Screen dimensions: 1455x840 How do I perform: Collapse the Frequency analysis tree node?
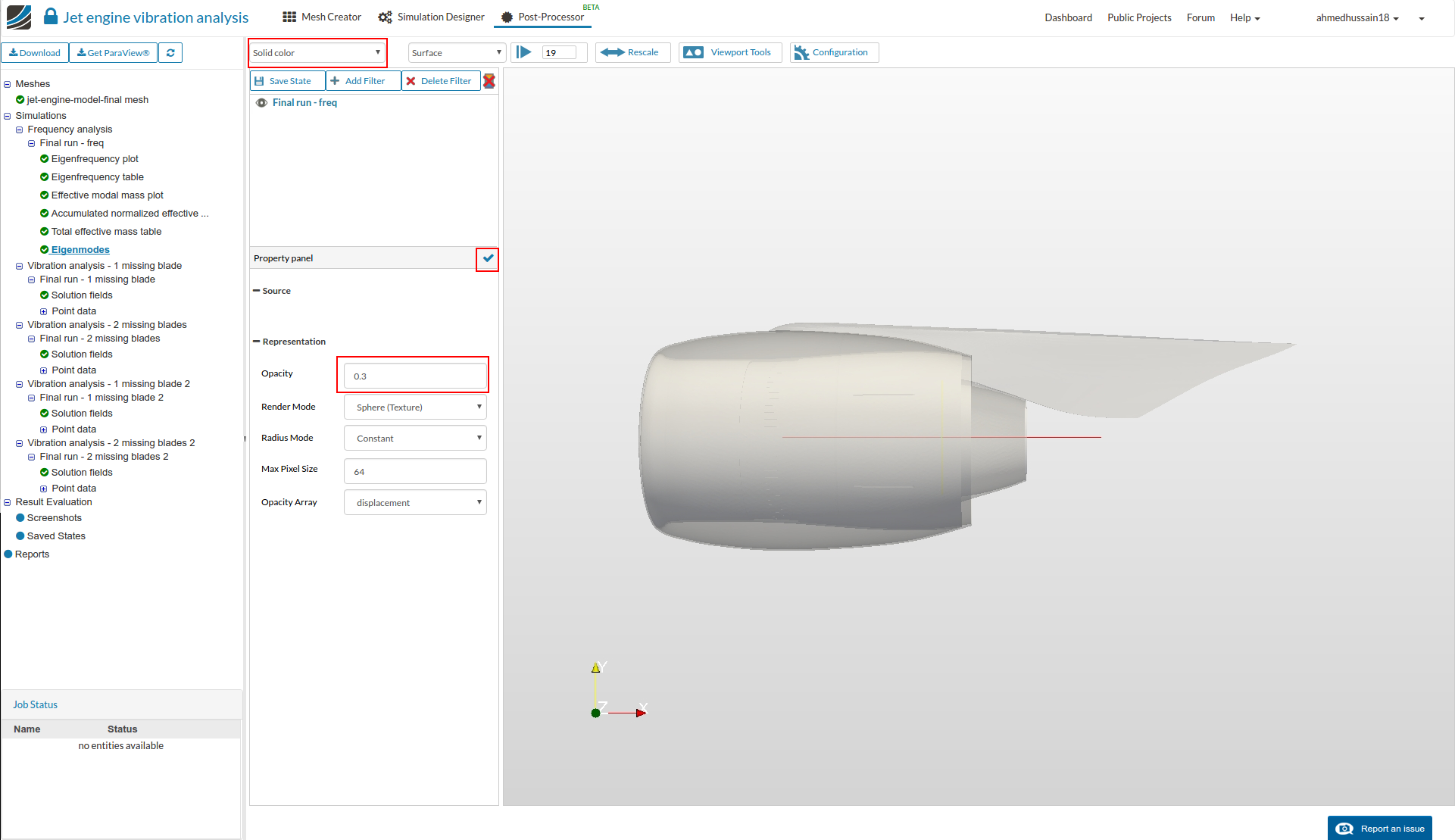(20, 130)
